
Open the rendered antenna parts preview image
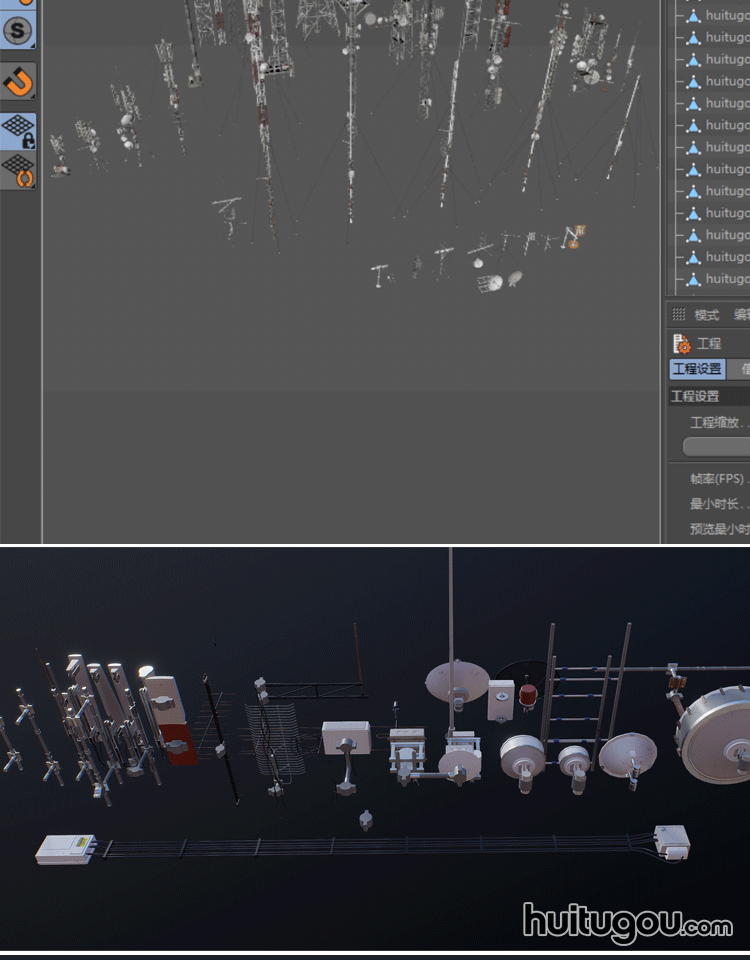click(x=375, y=749)
